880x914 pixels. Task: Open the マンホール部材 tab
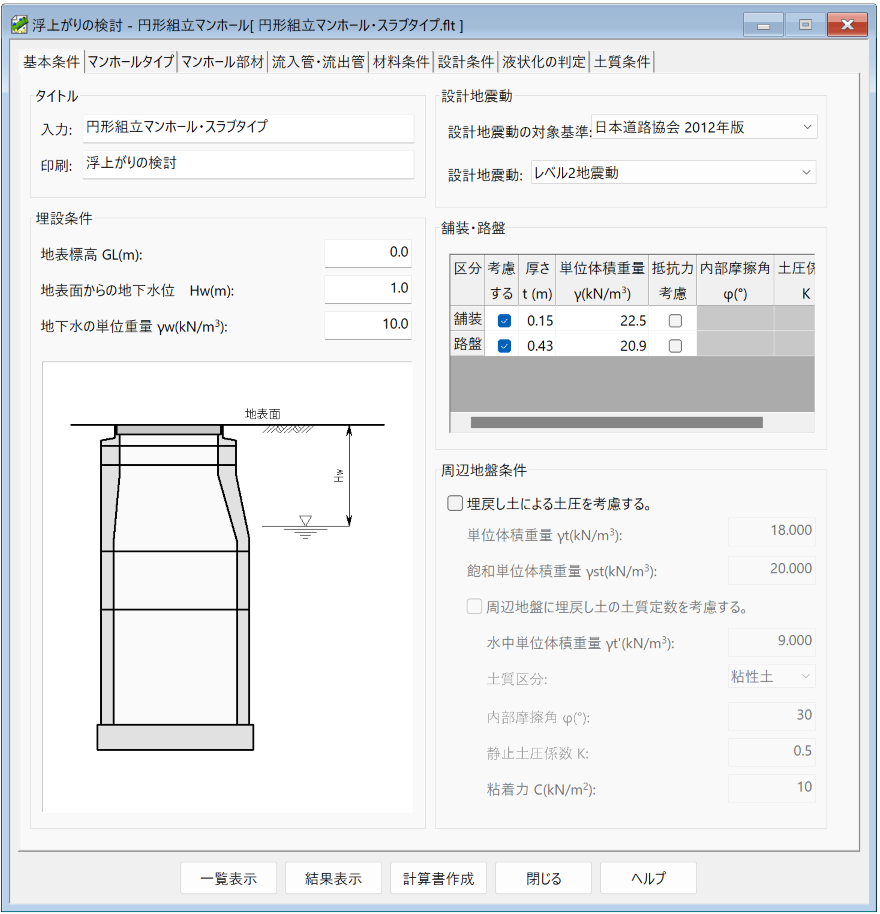click(222, 62)
